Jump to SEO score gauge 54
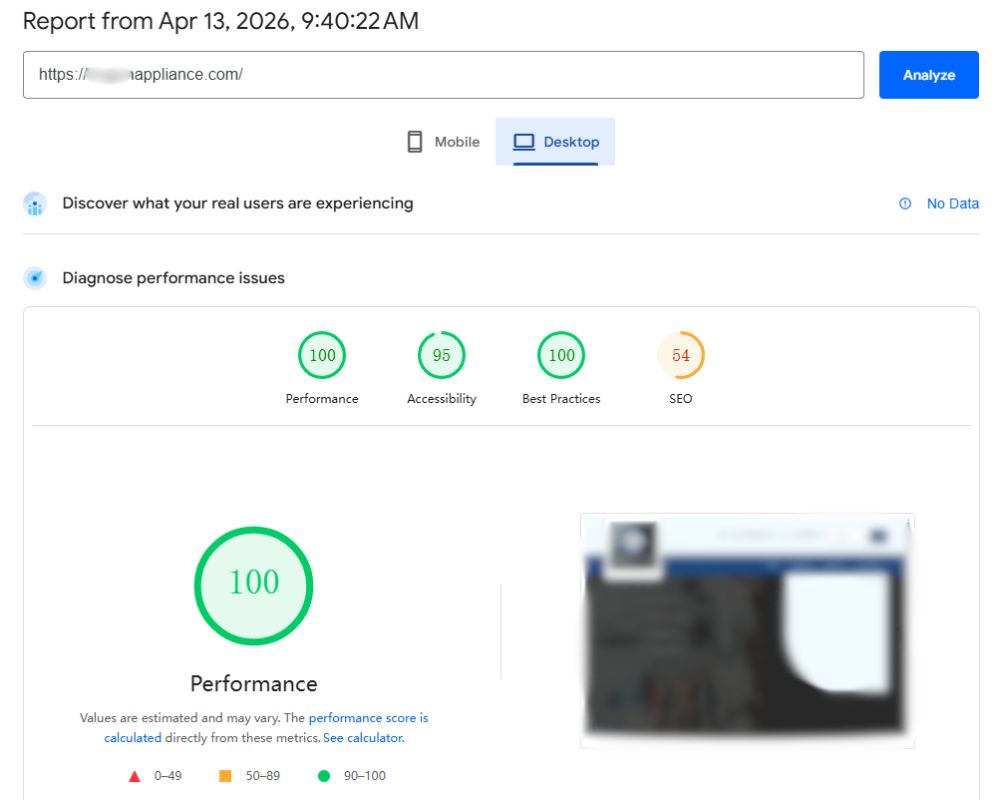Viewport: 1000px width, 800px height. pyautogui.click(x=680, y=355)
